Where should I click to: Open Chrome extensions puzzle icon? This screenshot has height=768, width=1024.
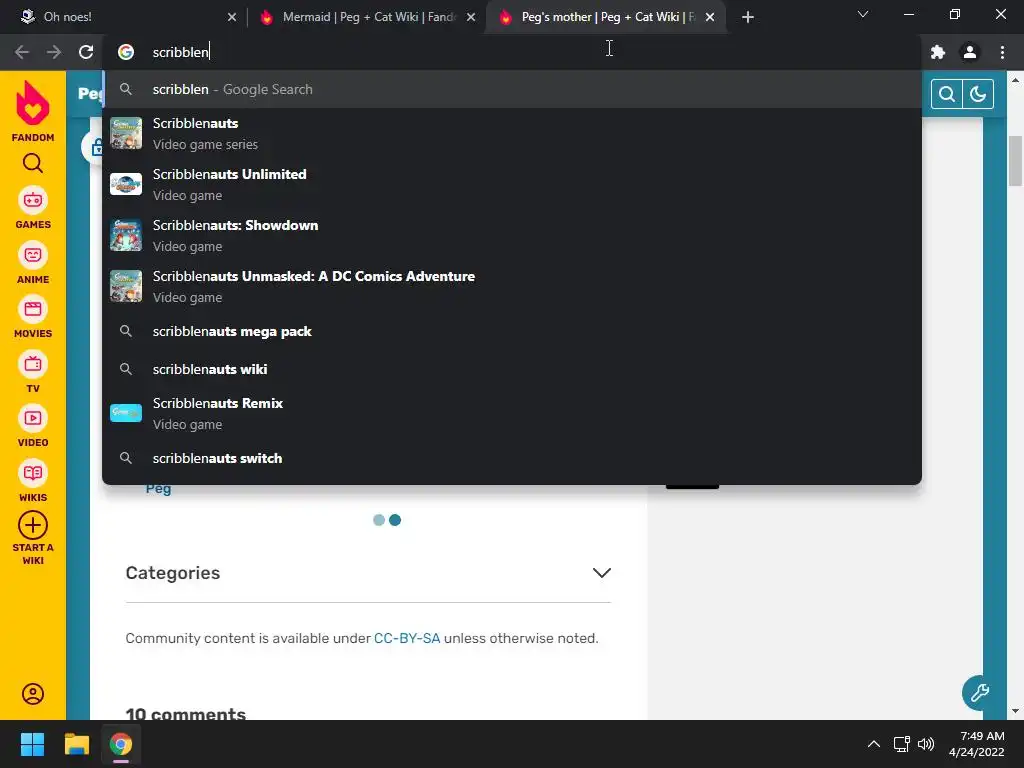coord(938,52)
